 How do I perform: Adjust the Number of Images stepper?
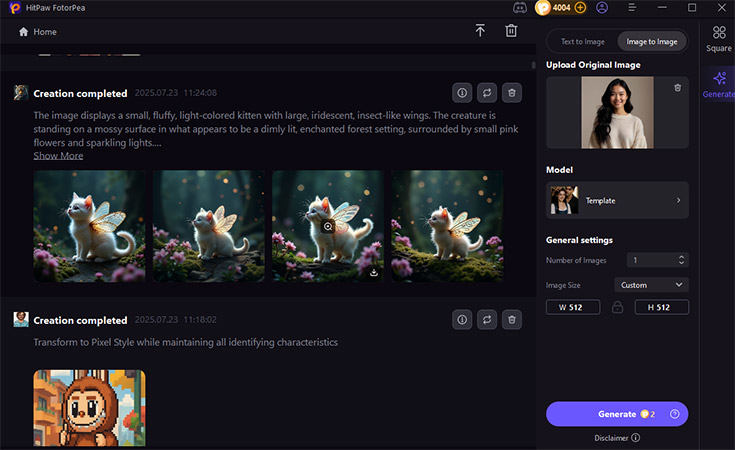pos(681,260)
